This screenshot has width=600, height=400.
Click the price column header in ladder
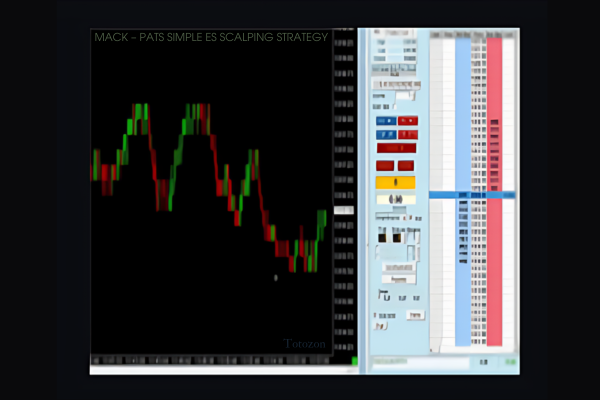[478, 36]
